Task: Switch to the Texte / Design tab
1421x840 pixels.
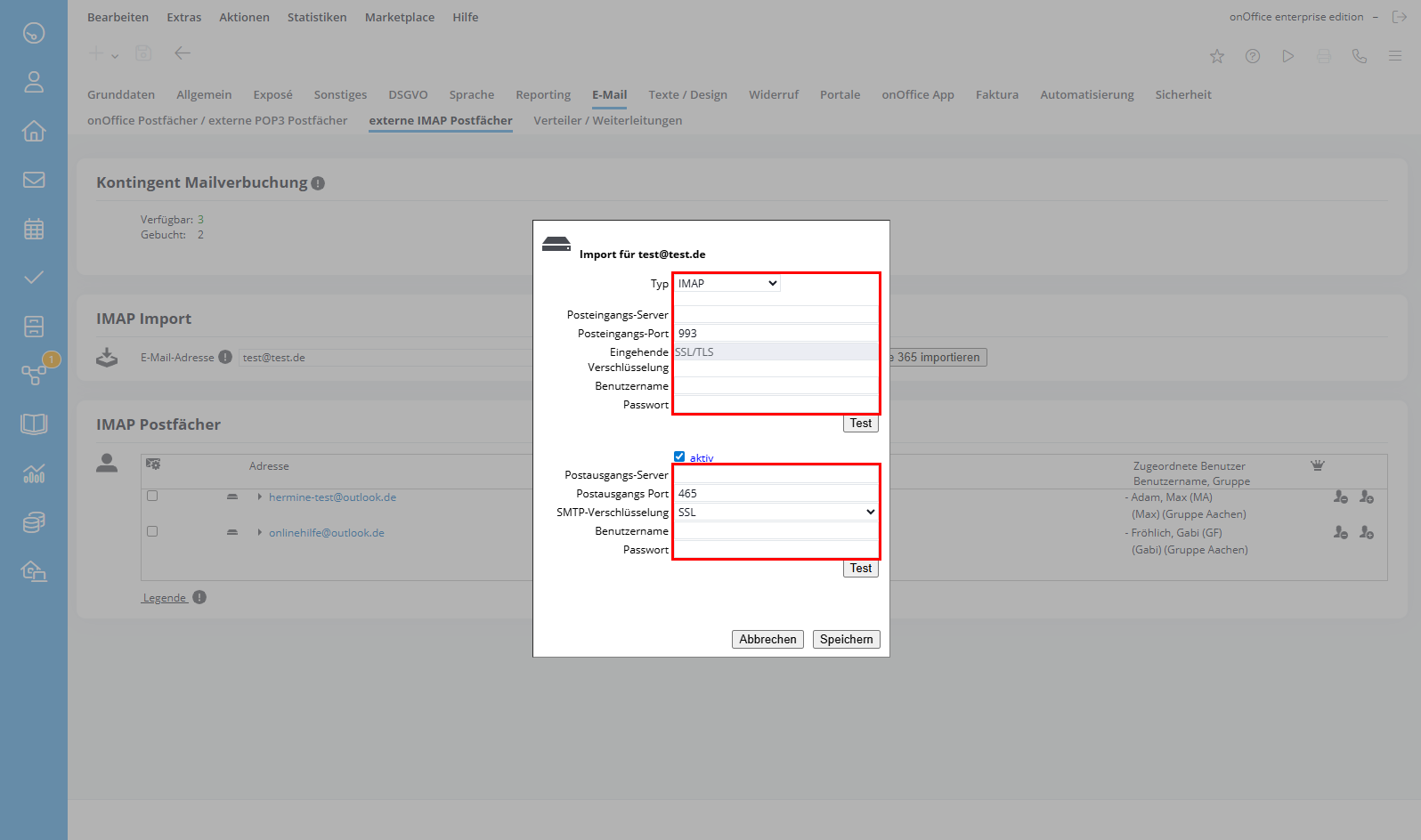Action: (687, 95)
